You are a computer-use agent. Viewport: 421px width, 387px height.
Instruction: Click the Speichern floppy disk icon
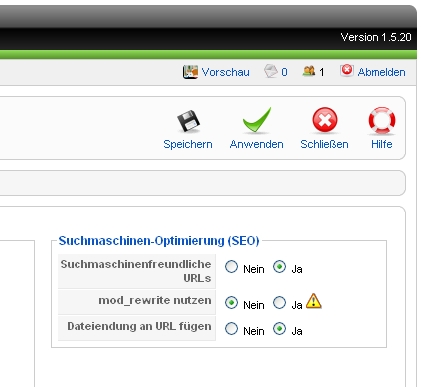tap(188, 120)
